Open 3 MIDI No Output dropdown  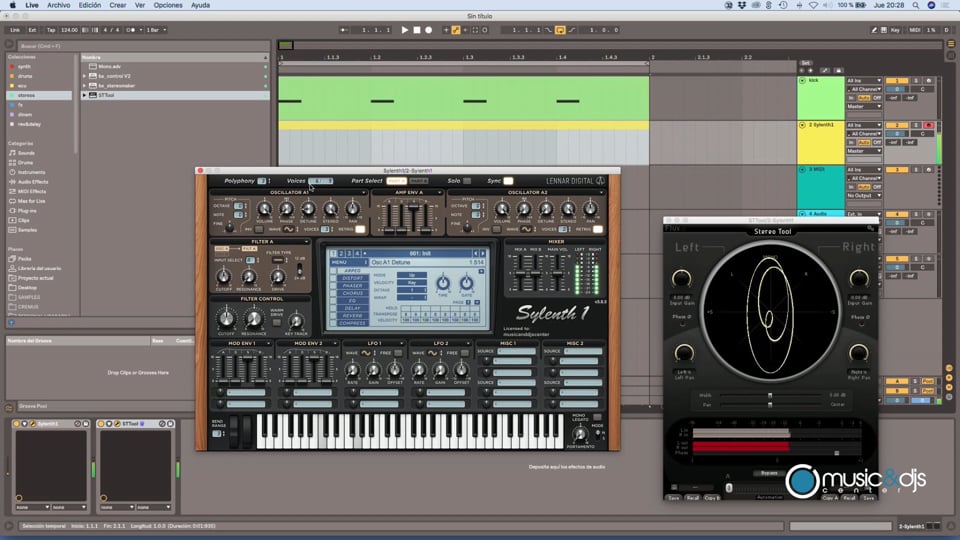tap(864, 195)
